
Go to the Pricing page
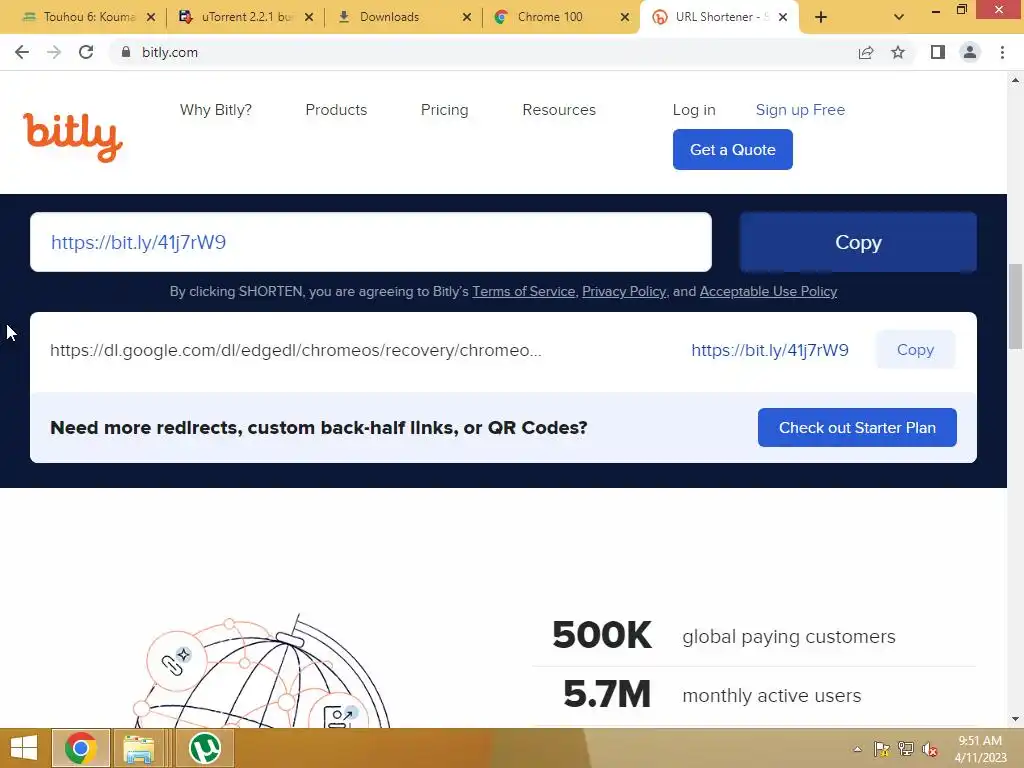(x=444, y=110)
